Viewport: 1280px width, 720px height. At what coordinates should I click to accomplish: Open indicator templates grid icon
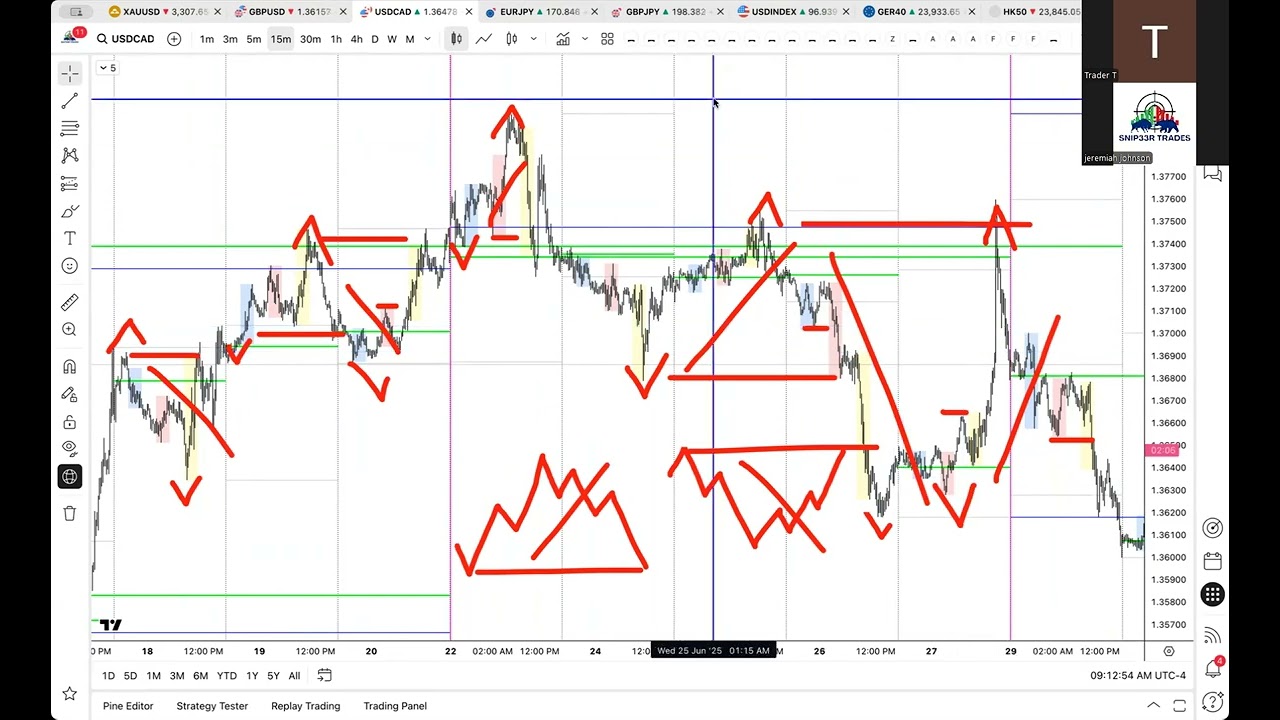[607, 39]
